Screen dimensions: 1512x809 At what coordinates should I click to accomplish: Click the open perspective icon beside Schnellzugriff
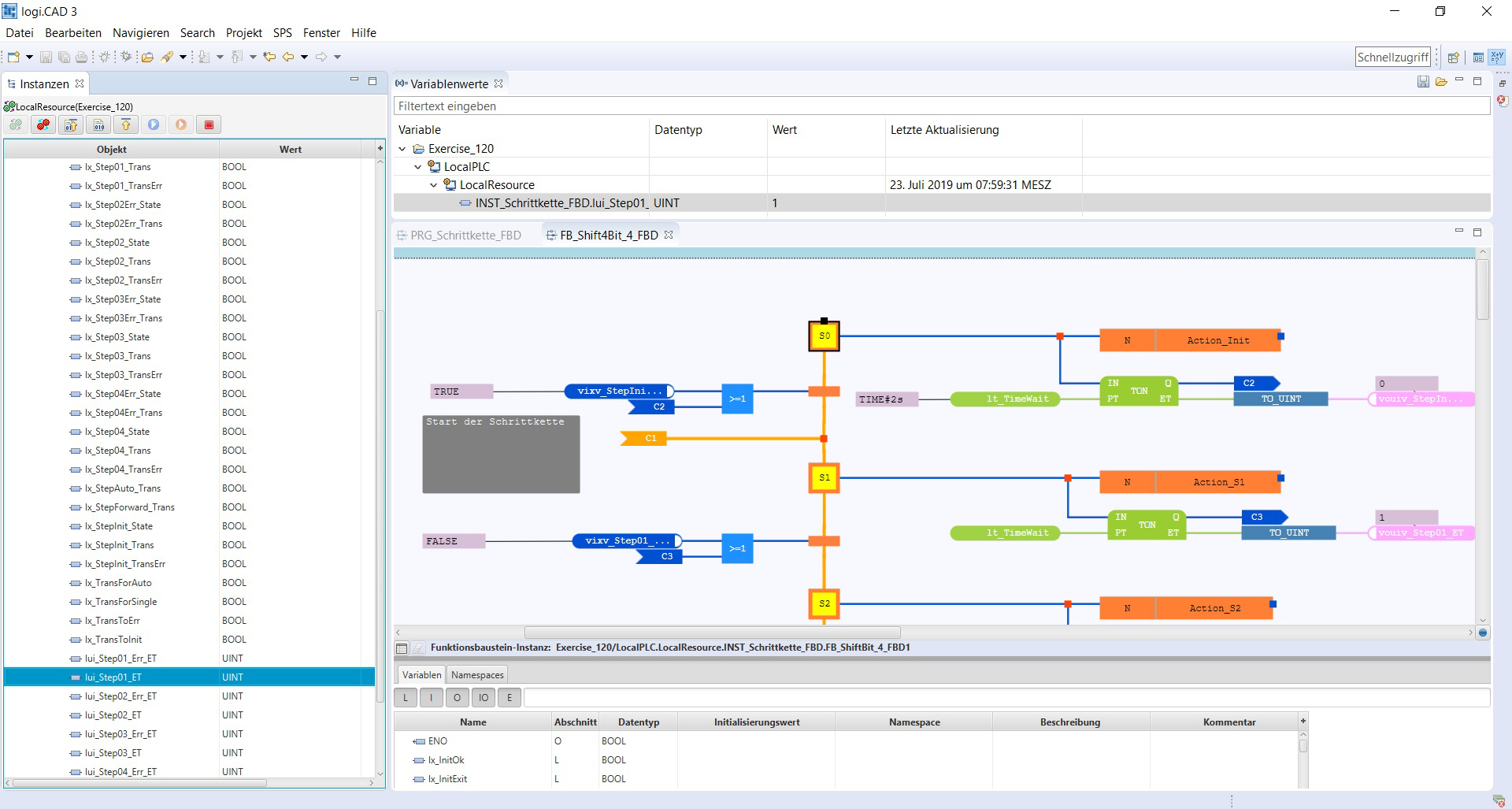[1453, 58]
